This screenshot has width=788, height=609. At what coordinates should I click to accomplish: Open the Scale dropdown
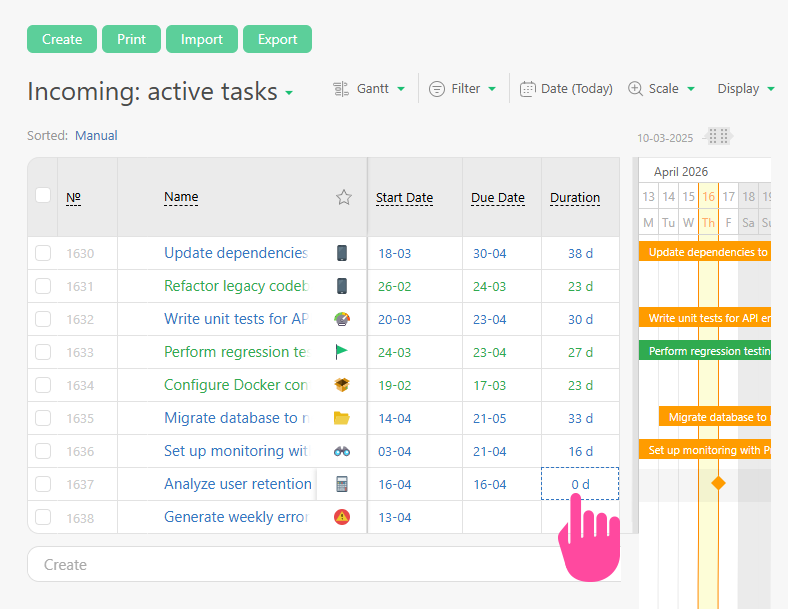[661, 89]
